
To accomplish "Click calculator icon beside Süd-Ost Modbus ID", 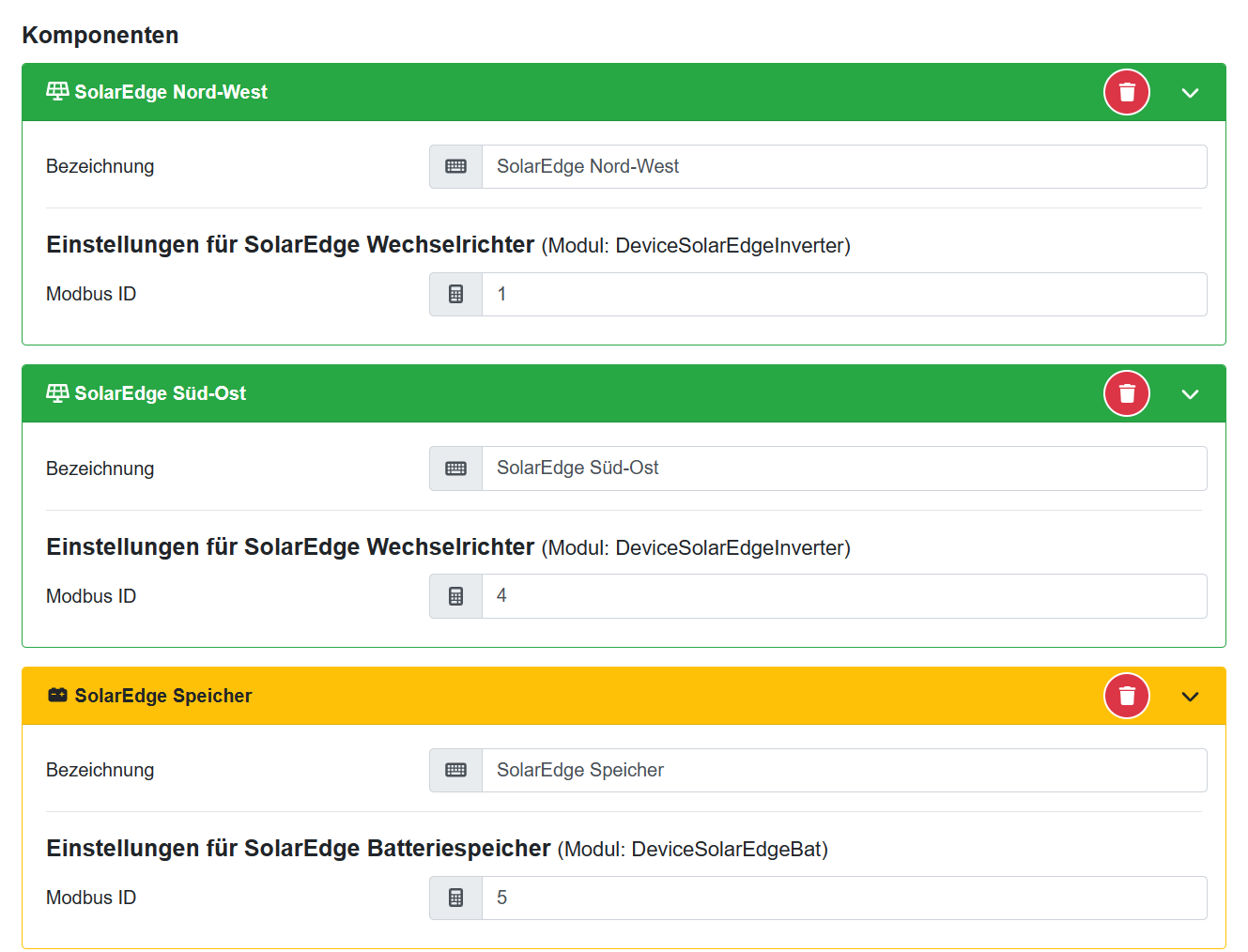I will pos(456,596).
